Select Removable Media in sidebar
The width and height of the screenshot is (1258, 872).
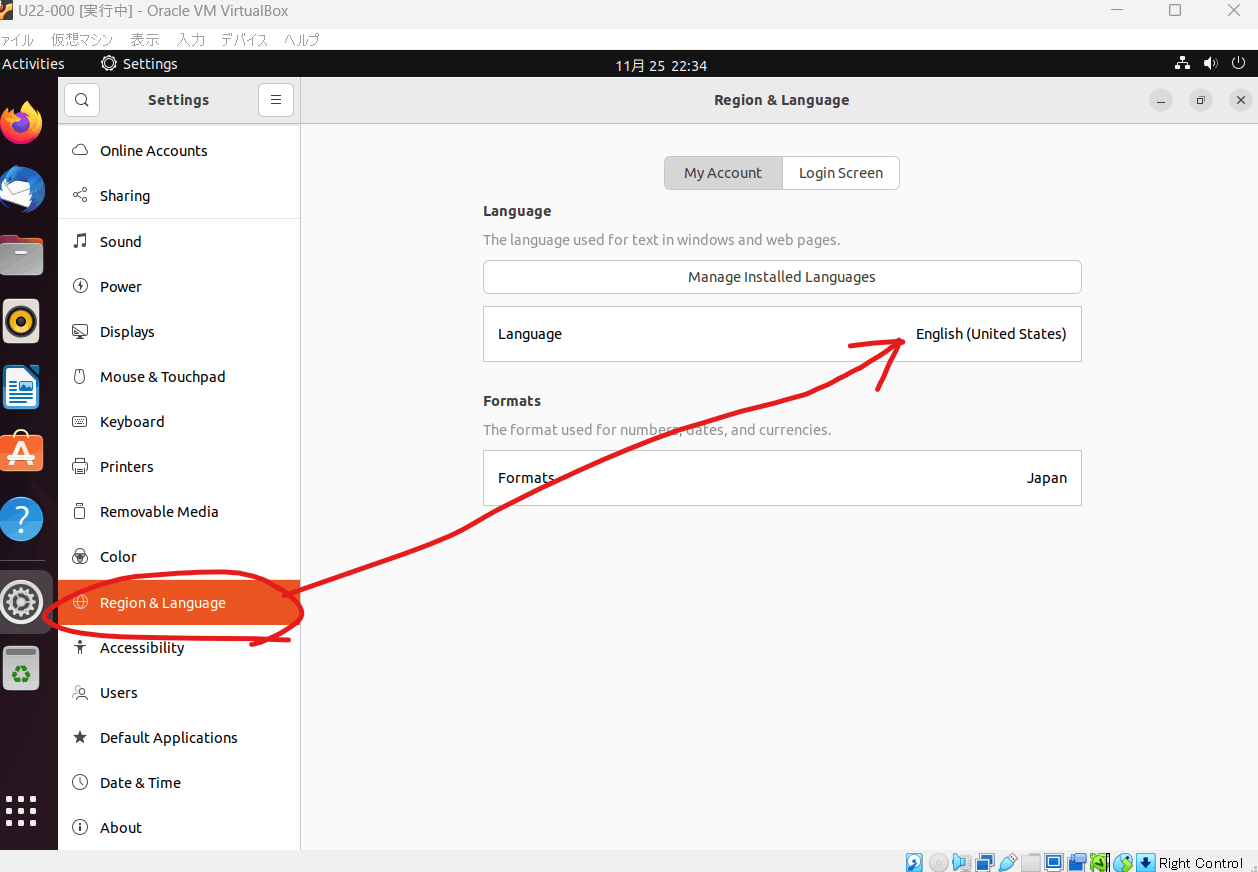click(x=179, y=512)
